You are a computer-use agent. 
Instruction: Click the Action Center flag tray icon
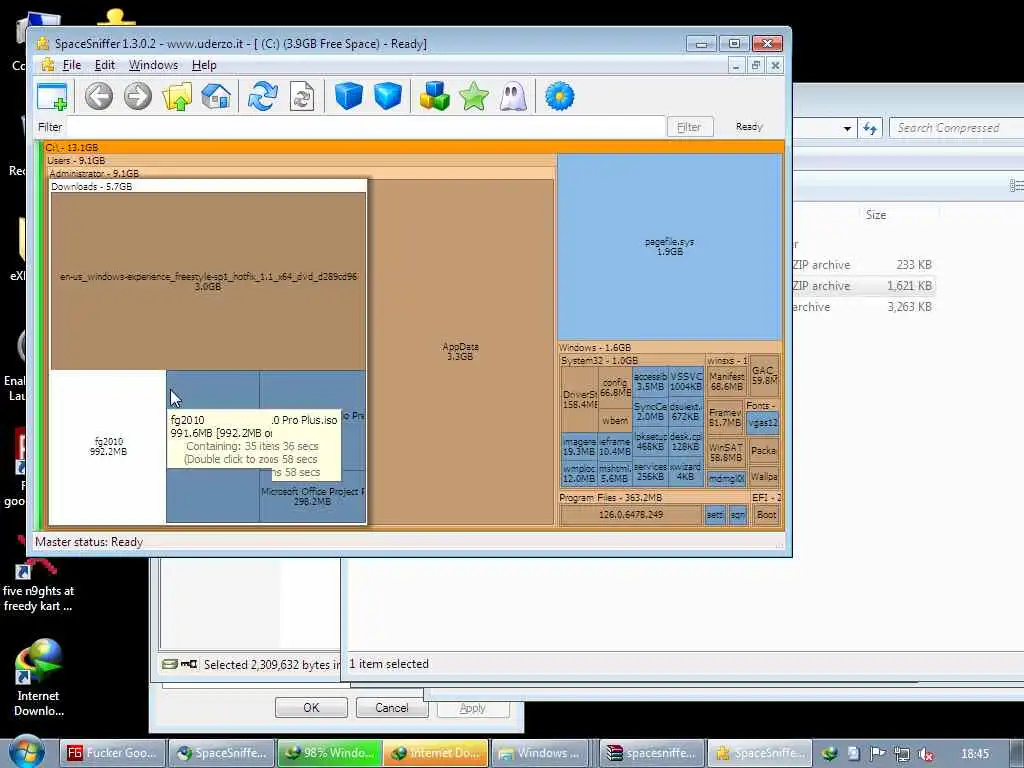click(877, 754)
